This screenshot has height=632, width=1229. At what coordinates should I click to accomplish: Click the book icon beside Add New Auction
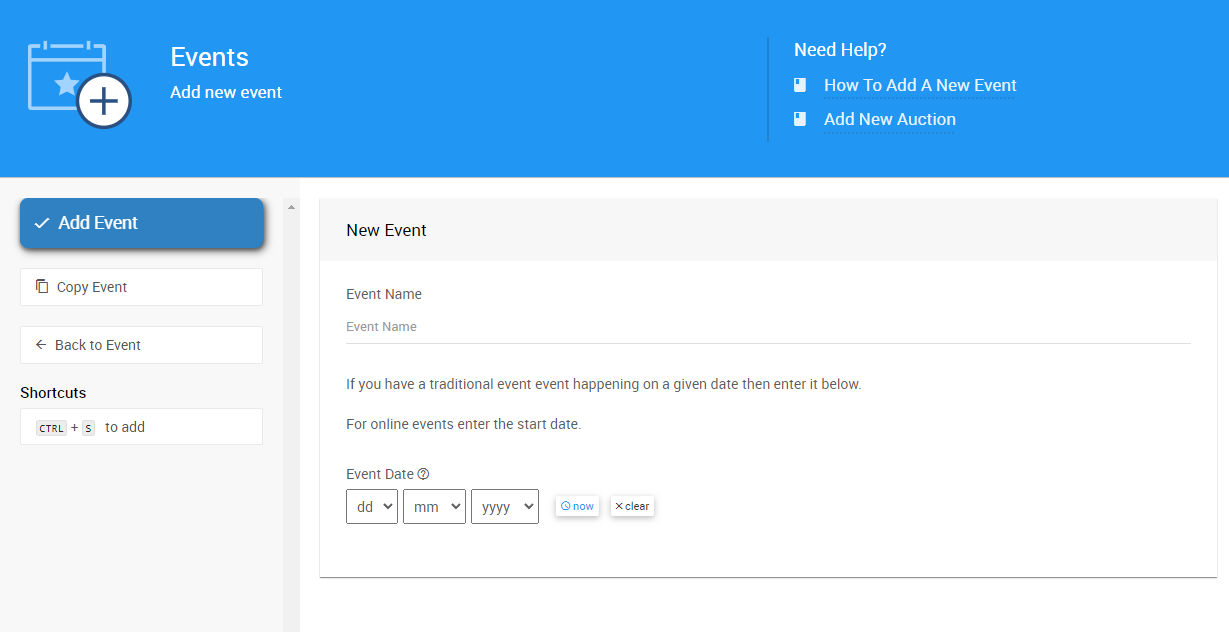click(x=800, y=120)
